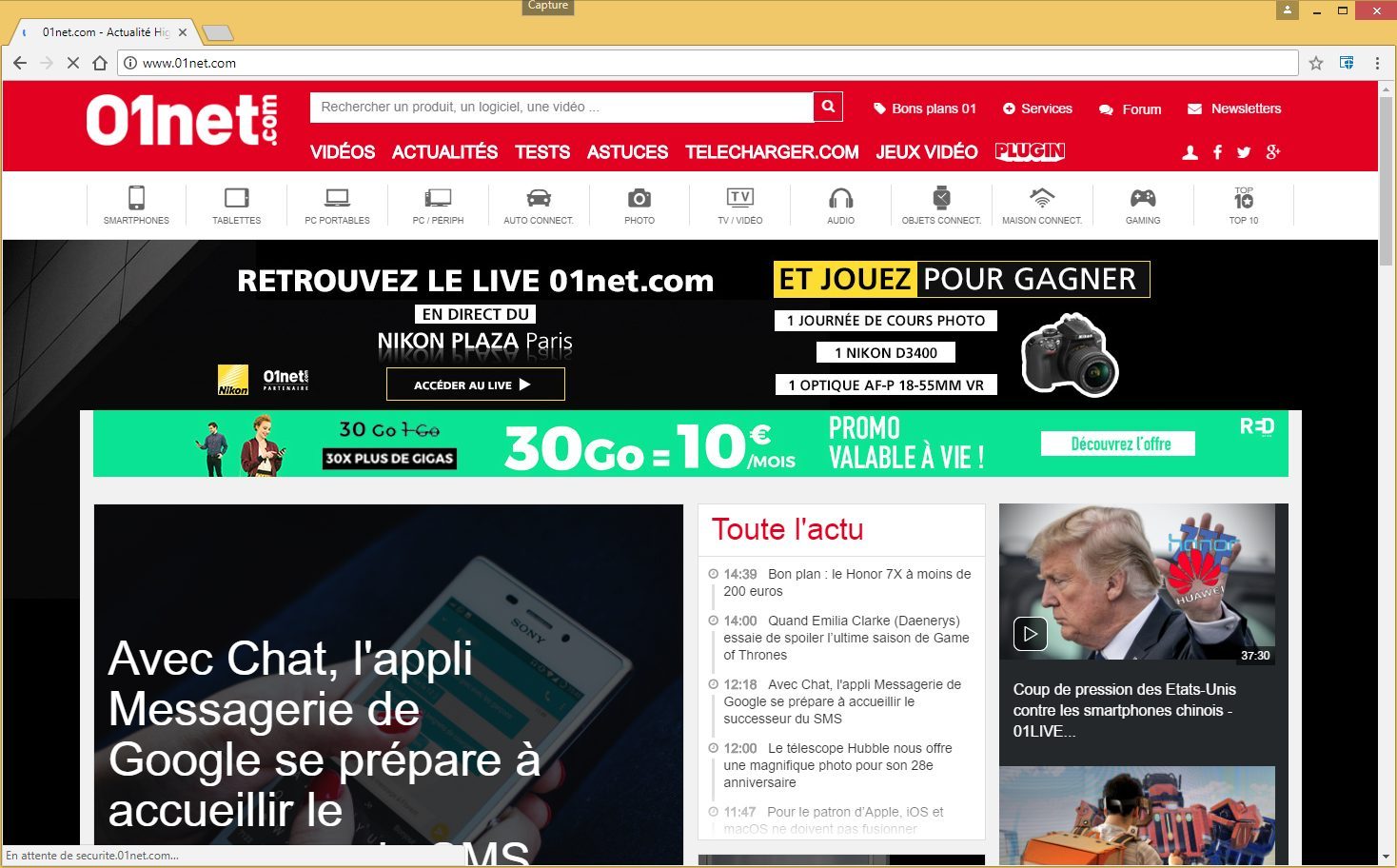Select the 01net.com browser tab

pyautogui.click(x=103, y=32)
